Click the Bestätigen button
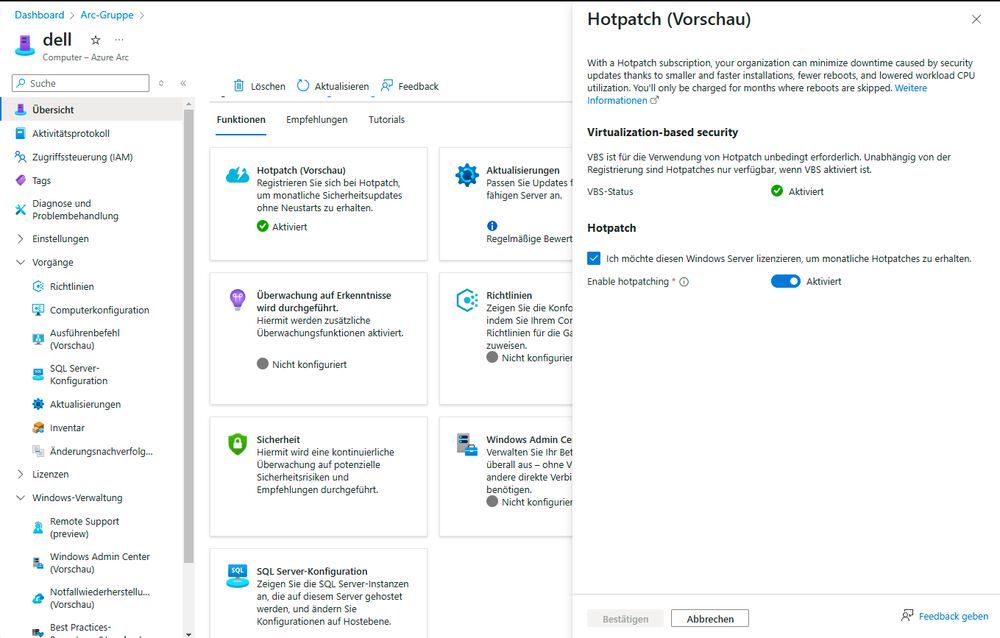Image resolution: width=1000 pixels, height=638 pixels. 625,619
